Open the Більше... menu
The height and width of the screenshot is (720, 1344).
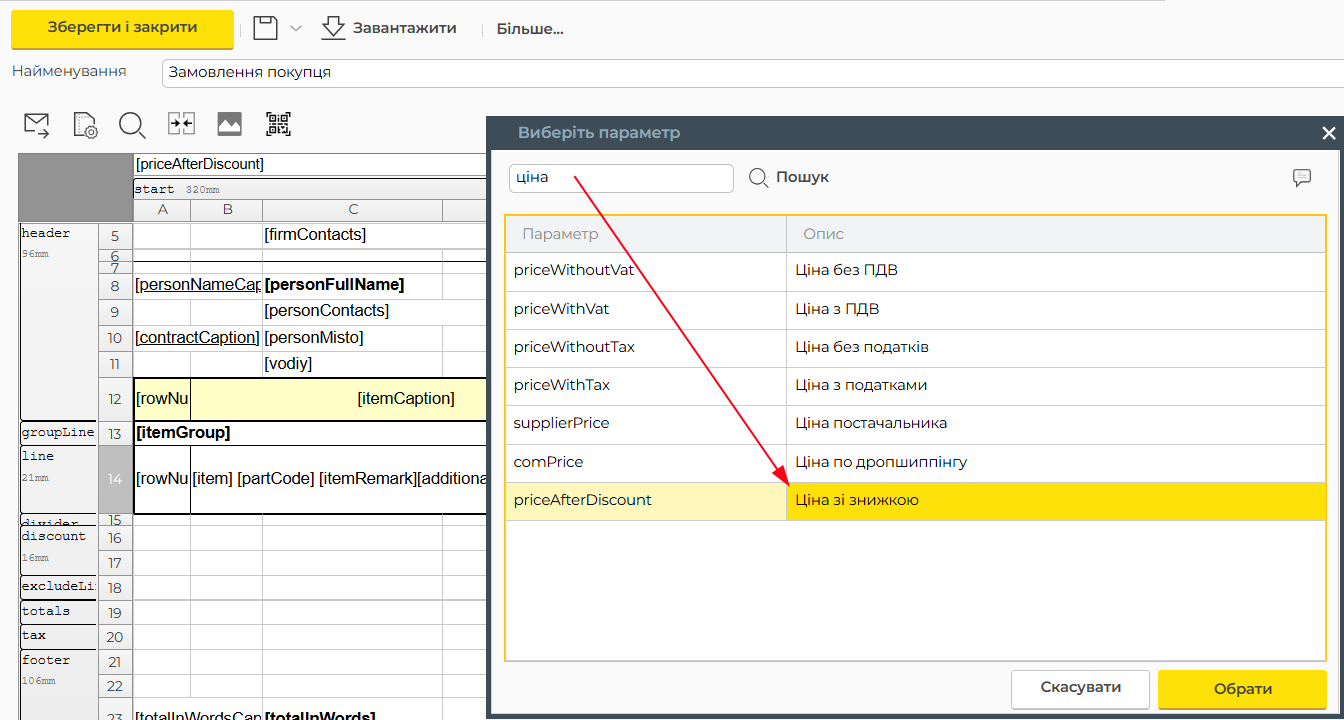pyautogui.click(x=530, y=29)
